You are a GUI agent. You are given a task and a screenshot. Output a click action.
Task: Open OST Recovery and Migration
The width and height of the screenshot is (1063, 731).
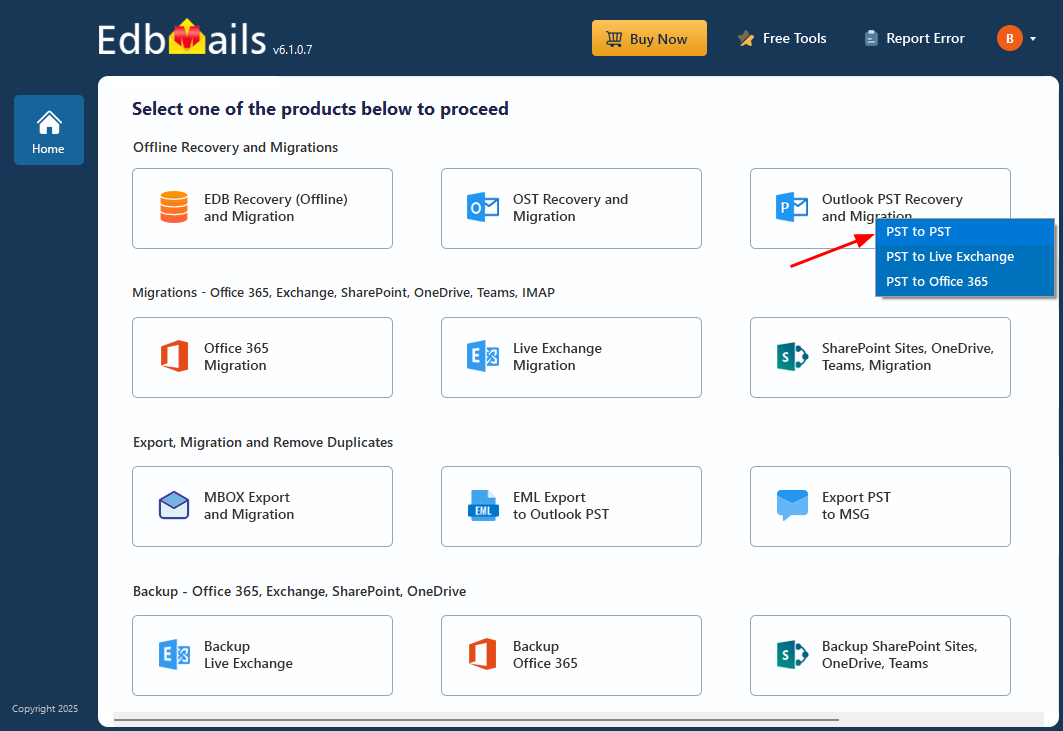[x=571, y=208]
